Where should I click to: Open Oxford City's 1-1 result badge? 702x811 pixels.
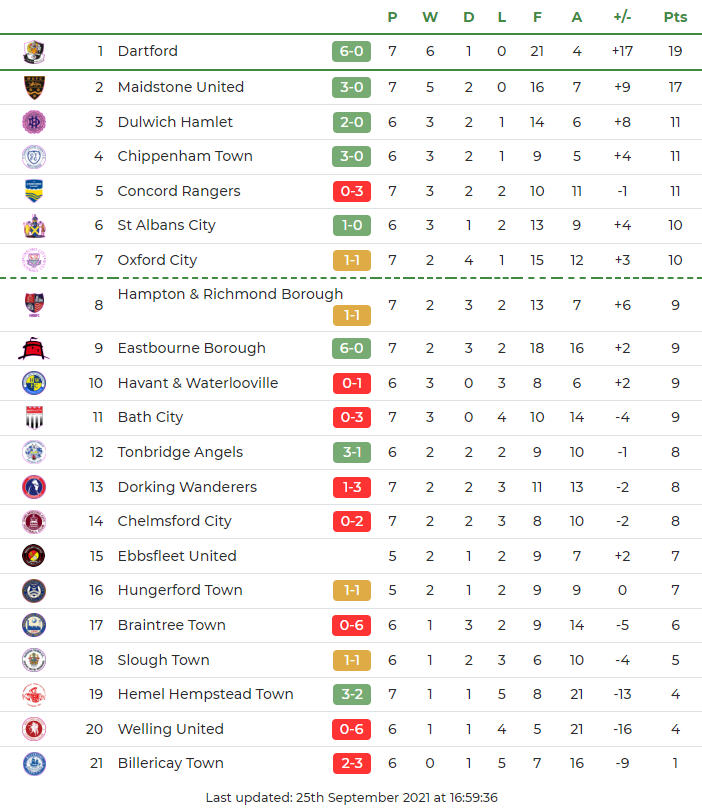coord(351,260)
